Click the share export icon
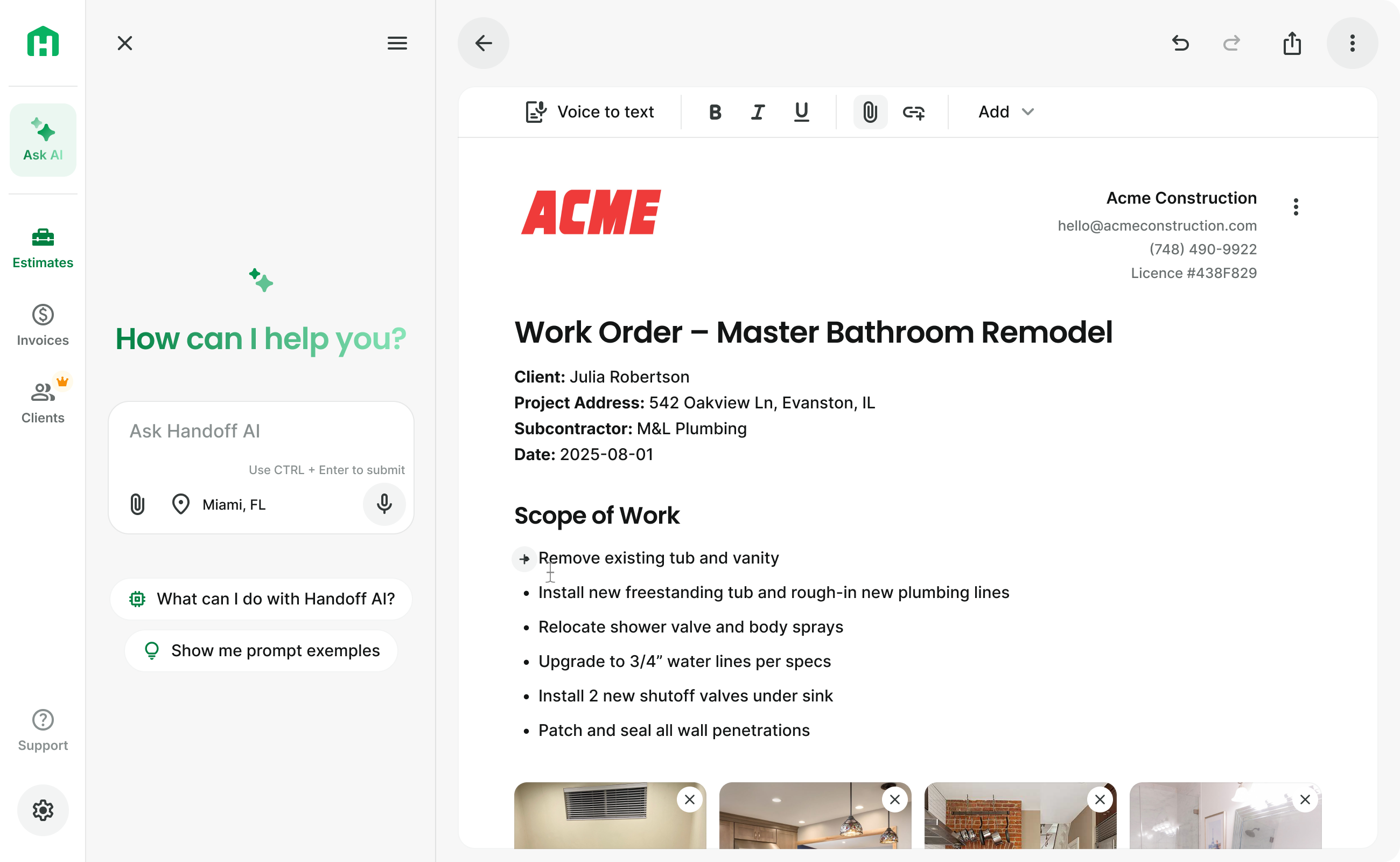Viewport: 1400px width, 862px height. pyautogui.click(x=1292, y=43)
